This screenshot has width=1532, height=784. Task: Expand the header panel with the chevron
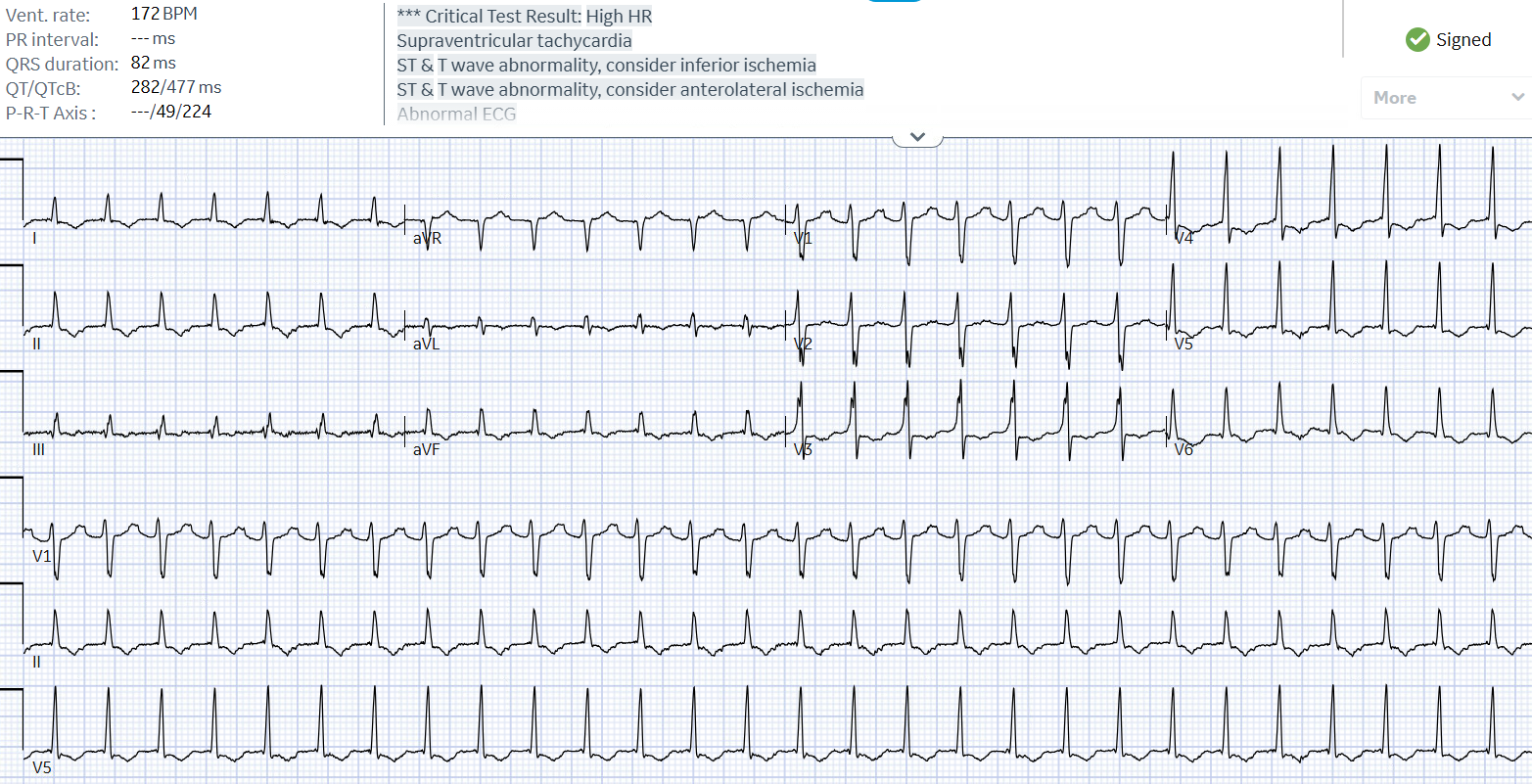click(917, 137)
